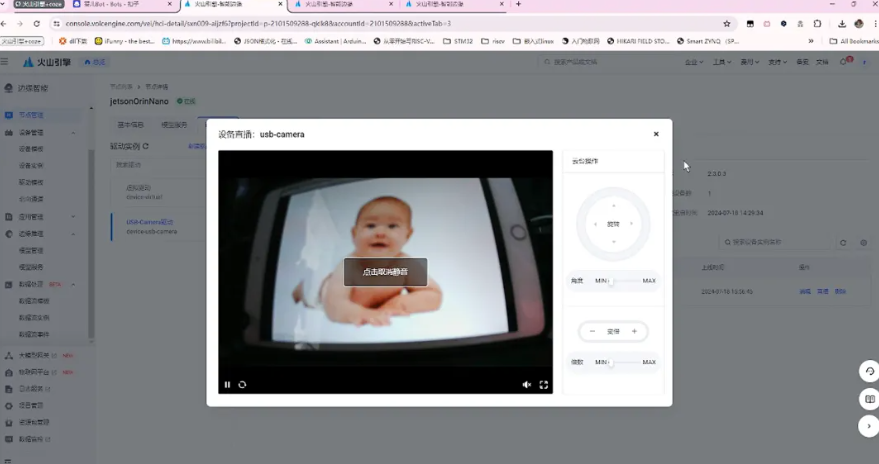The height and width of the screenshot is (464, 879).
Task: Close the usb-camera live stream dialog
Action: [x=656, y=133]
